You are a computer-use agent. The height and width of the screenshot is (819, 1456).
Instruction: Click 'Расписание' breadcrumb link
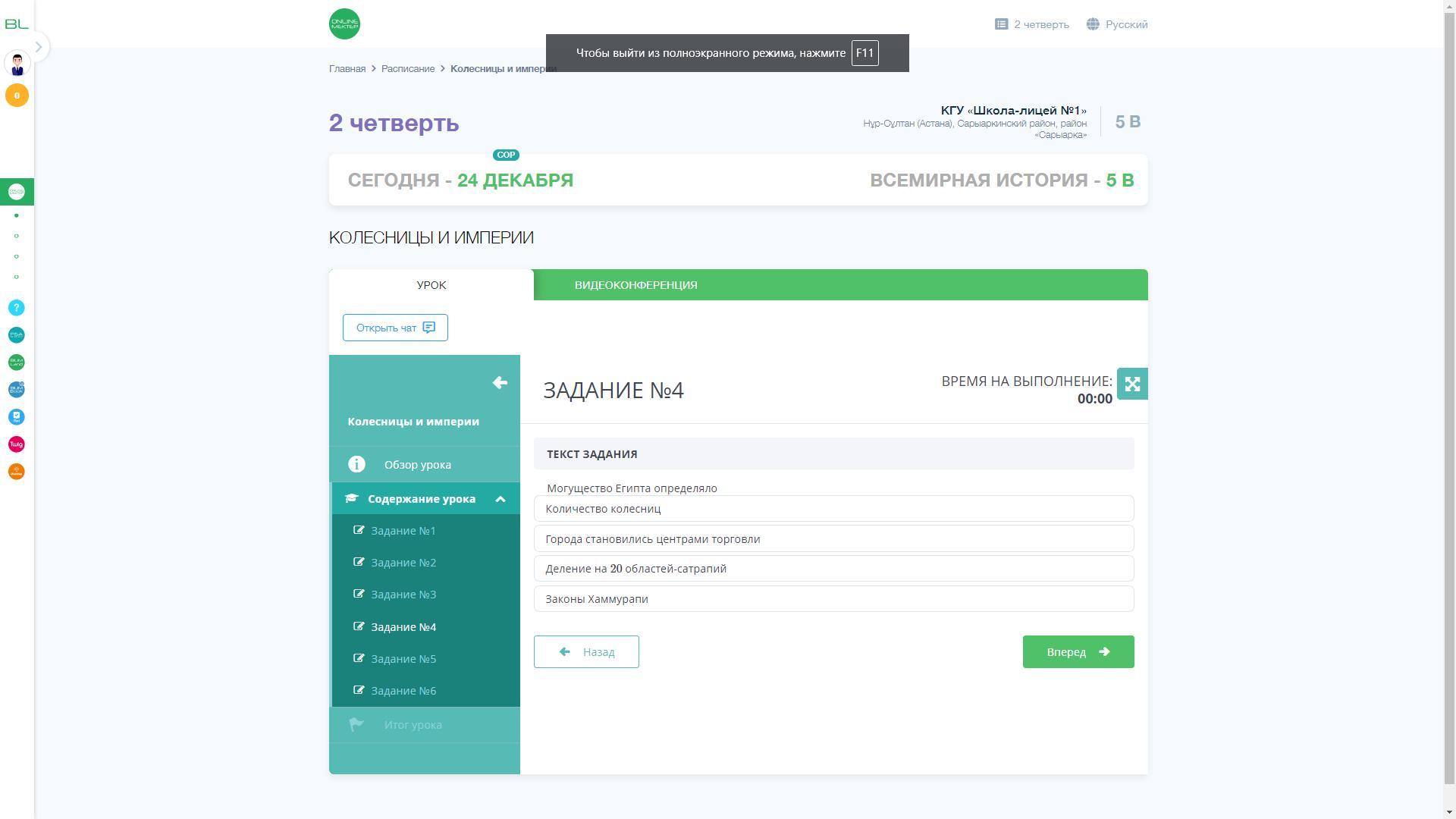408,69
